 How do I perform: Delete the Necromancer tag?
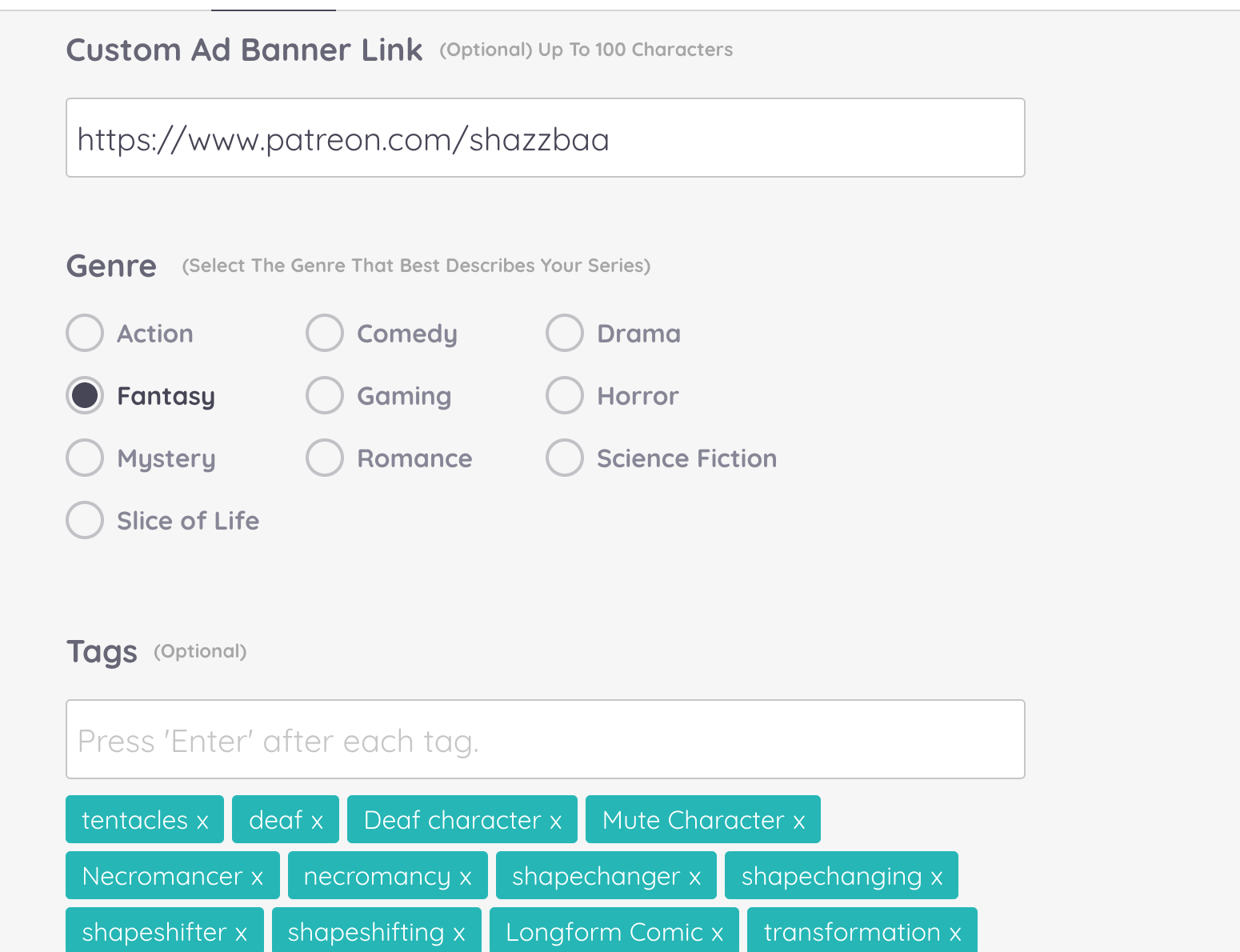click(x=257, y=878)
